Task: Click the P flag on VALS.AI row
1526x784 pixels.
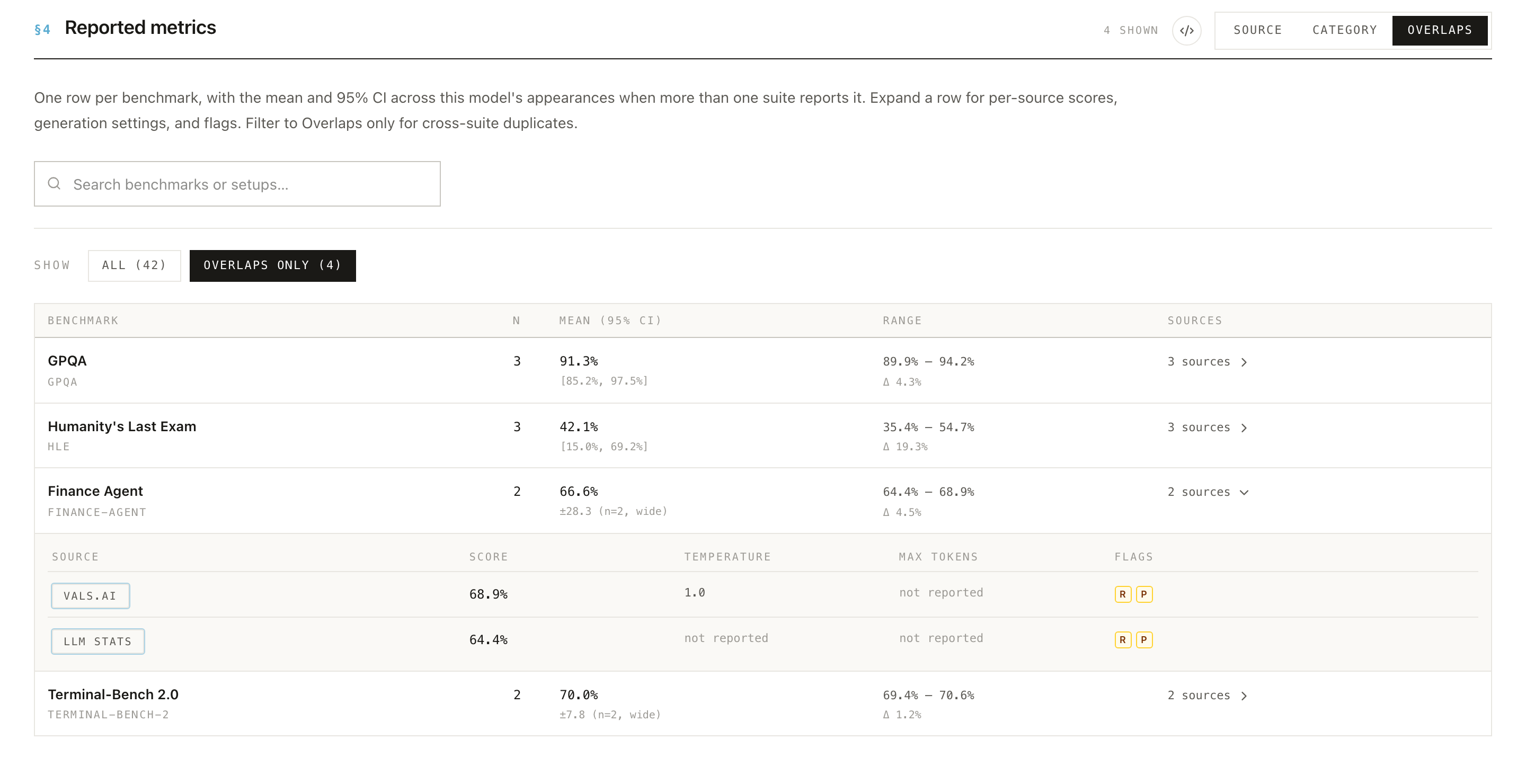Action: point(1144,594)
